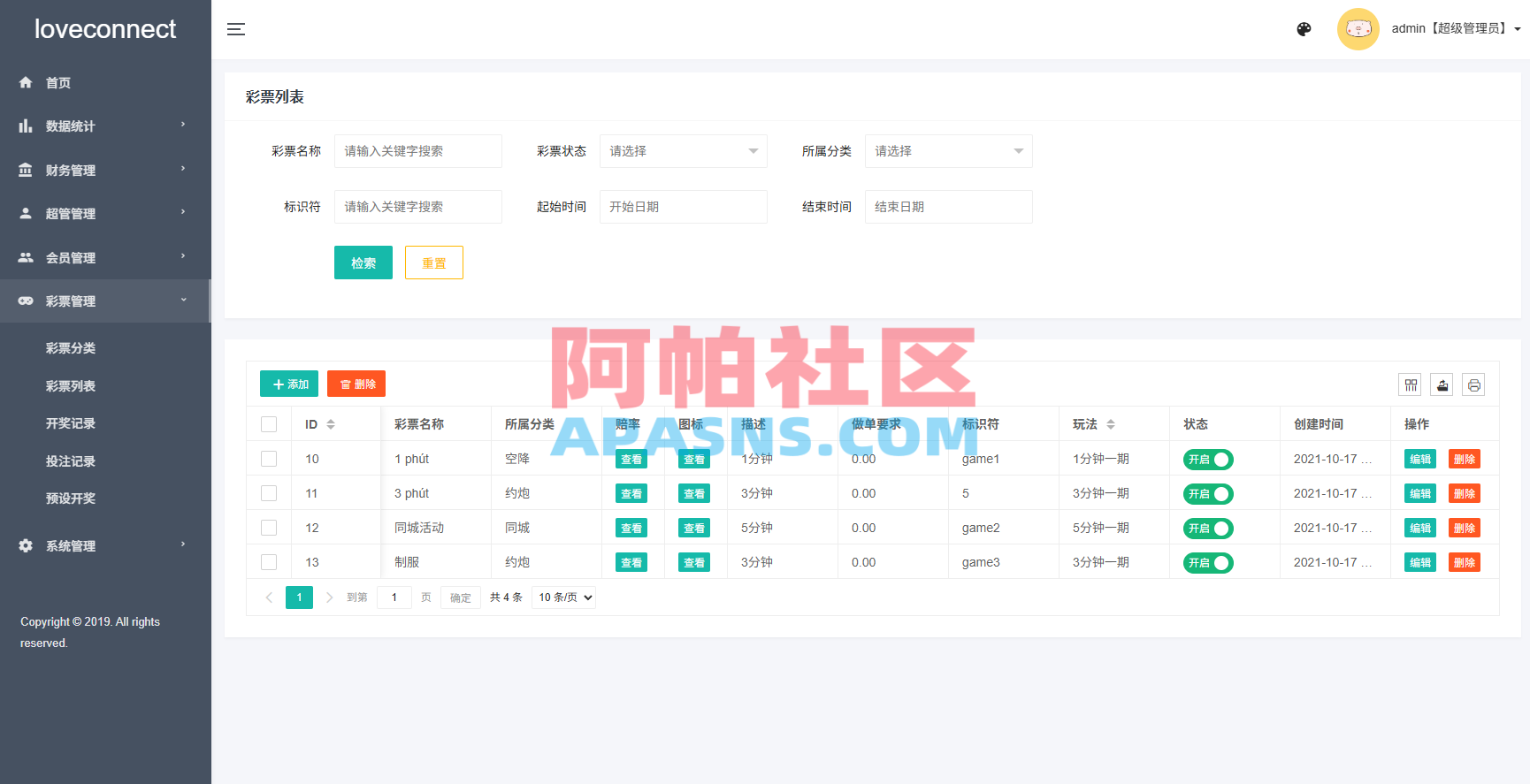The height and width of the screenshot is (784, 1530).
Task: Select the checkbox for row ID 12
Action: 269,528
